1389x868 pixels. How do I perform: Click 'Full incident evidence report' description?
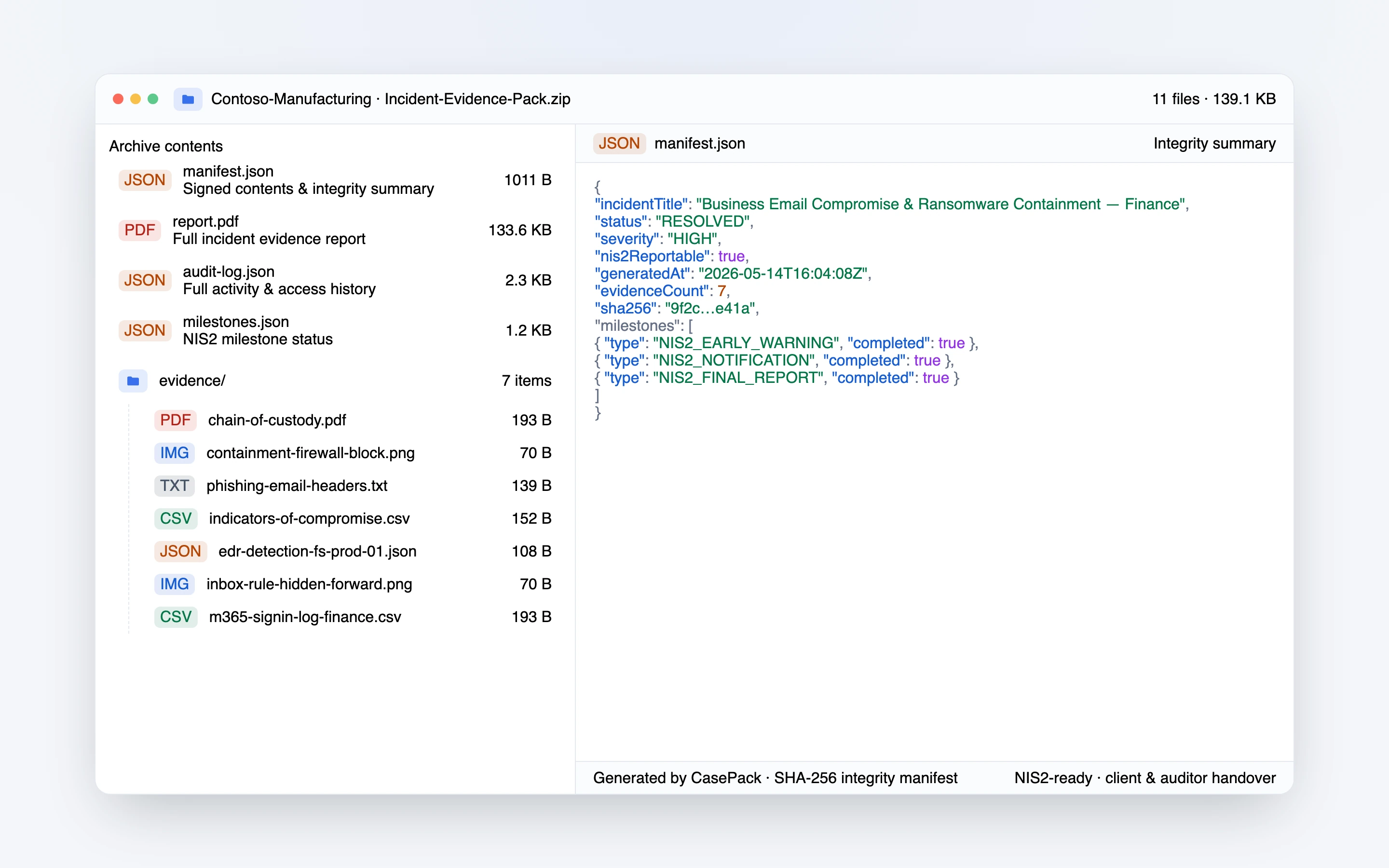[269, 239]
